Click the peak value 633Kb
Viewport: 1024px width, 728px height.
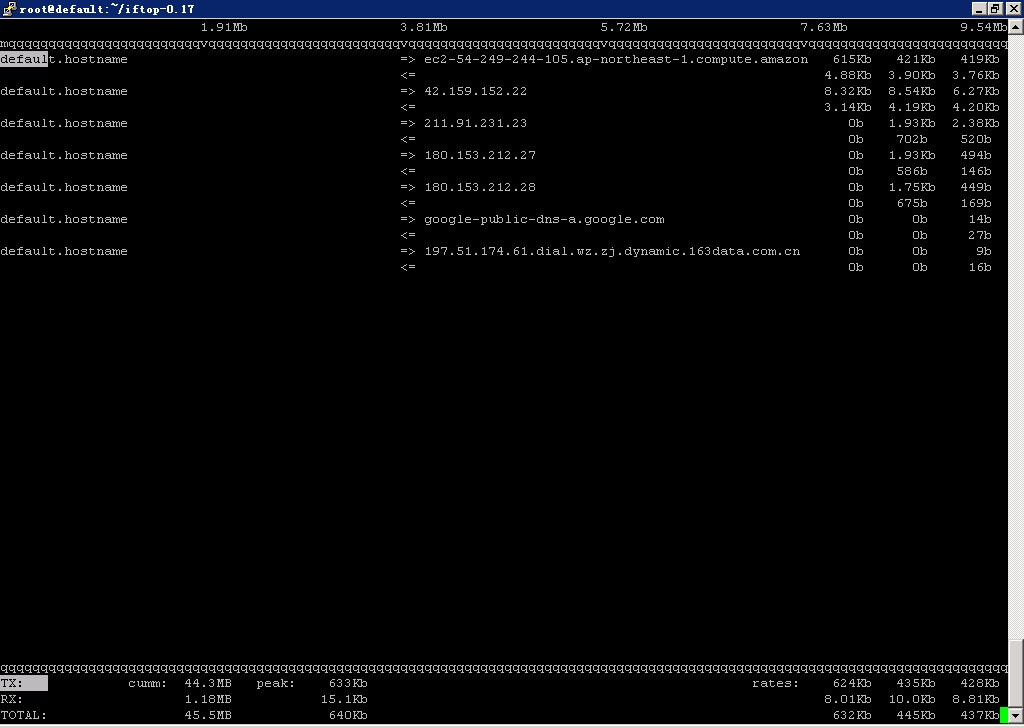(347, 683)
